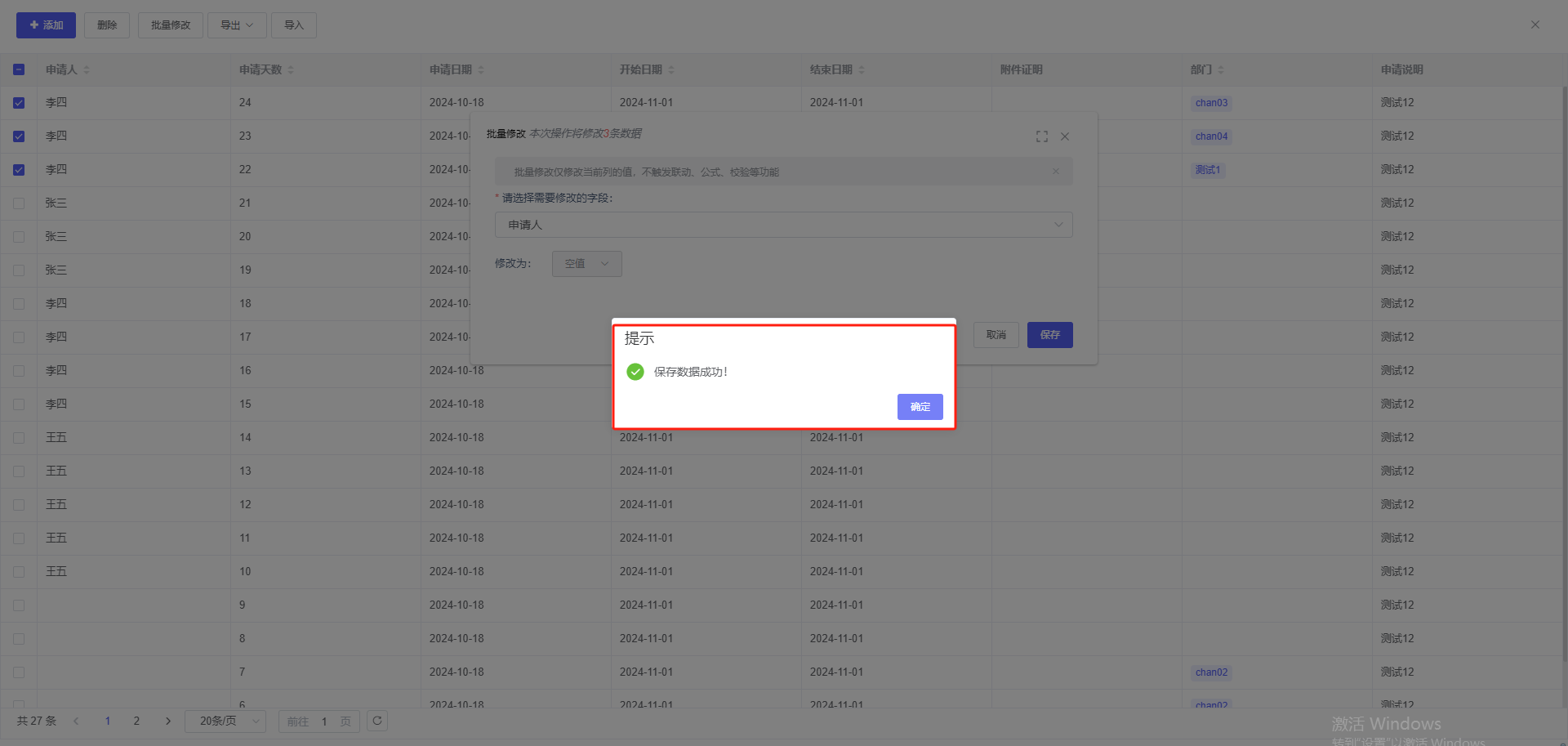Image resolution: width=1568 pixels, height=746 pixels.
Task: Go to page 2 in pagination
Action: pyautogui.click(x=136, y=721)
